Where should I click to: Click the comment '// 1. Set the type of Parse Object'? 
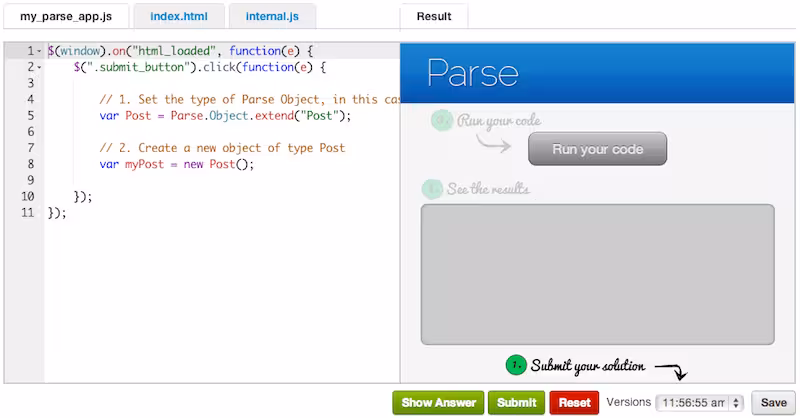click(209, 100)
